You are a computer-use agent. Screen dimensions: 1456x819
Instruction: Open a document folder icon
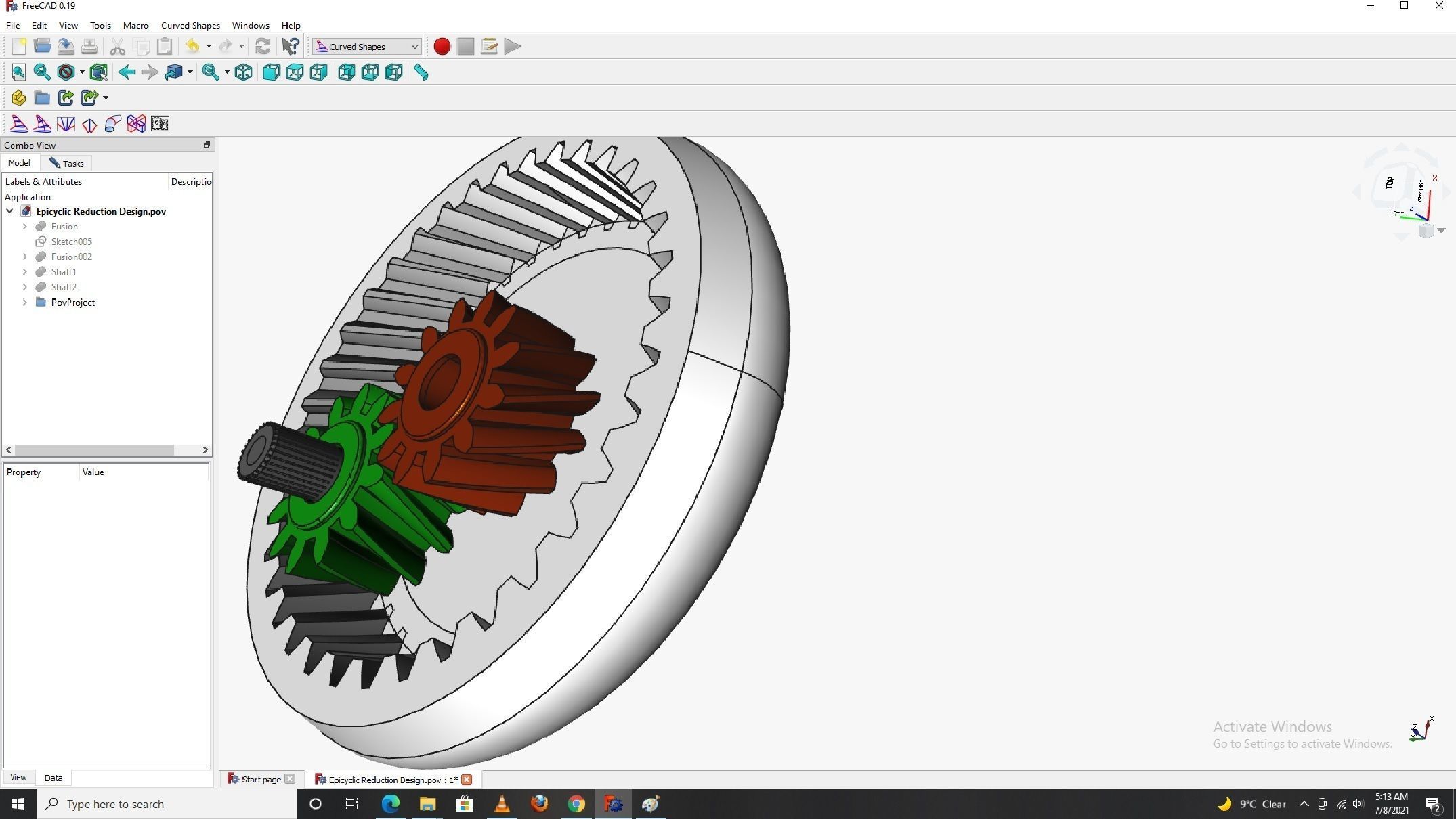[x=42, y=46]
